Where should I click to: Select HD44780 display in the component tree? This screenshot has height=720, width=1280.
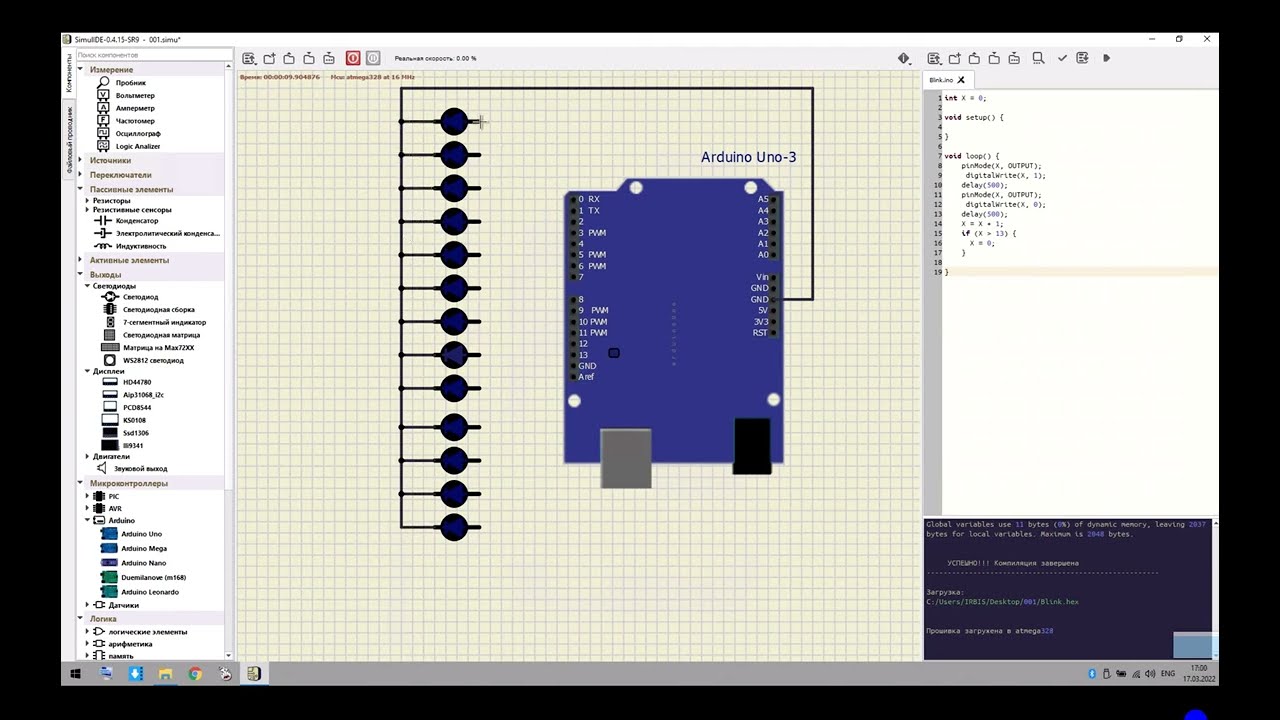(x=136, y=382)
